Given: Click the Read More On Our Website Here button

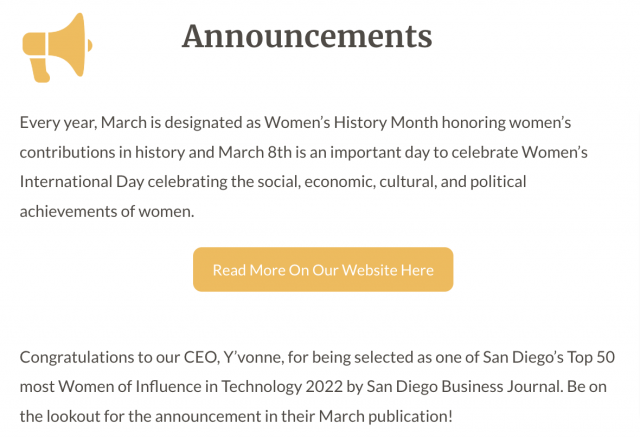Looking at the screenshot, I should [323, 269].
